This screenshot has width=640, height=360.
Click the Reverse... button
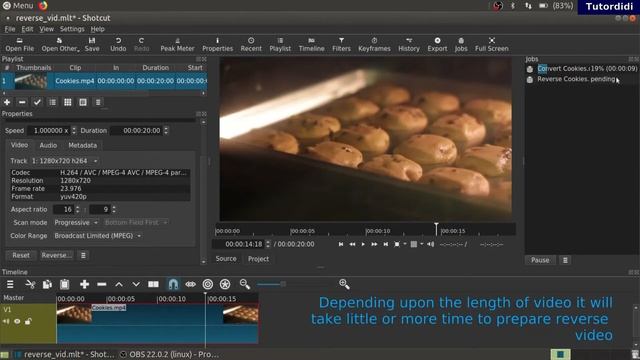[56, 255]
